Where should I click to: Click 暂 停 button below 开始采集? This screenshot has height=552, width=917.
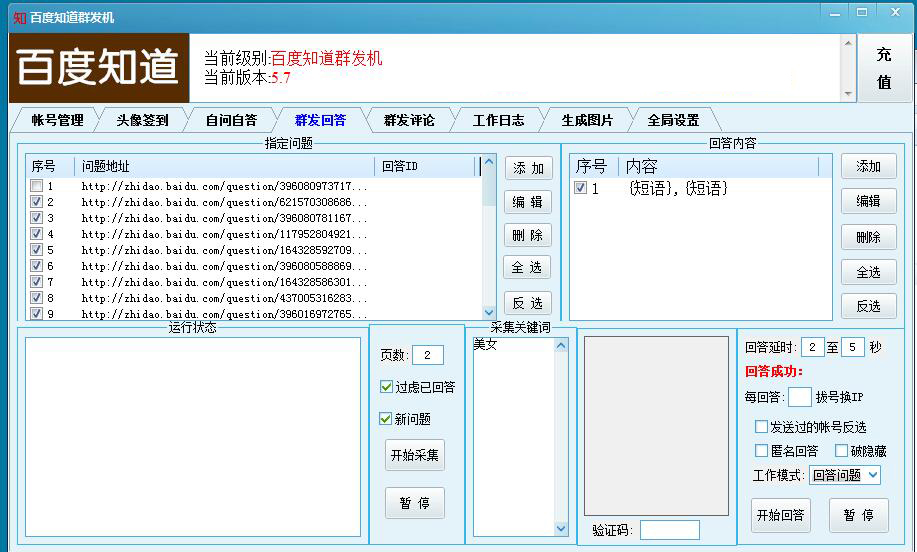point(415,503)
